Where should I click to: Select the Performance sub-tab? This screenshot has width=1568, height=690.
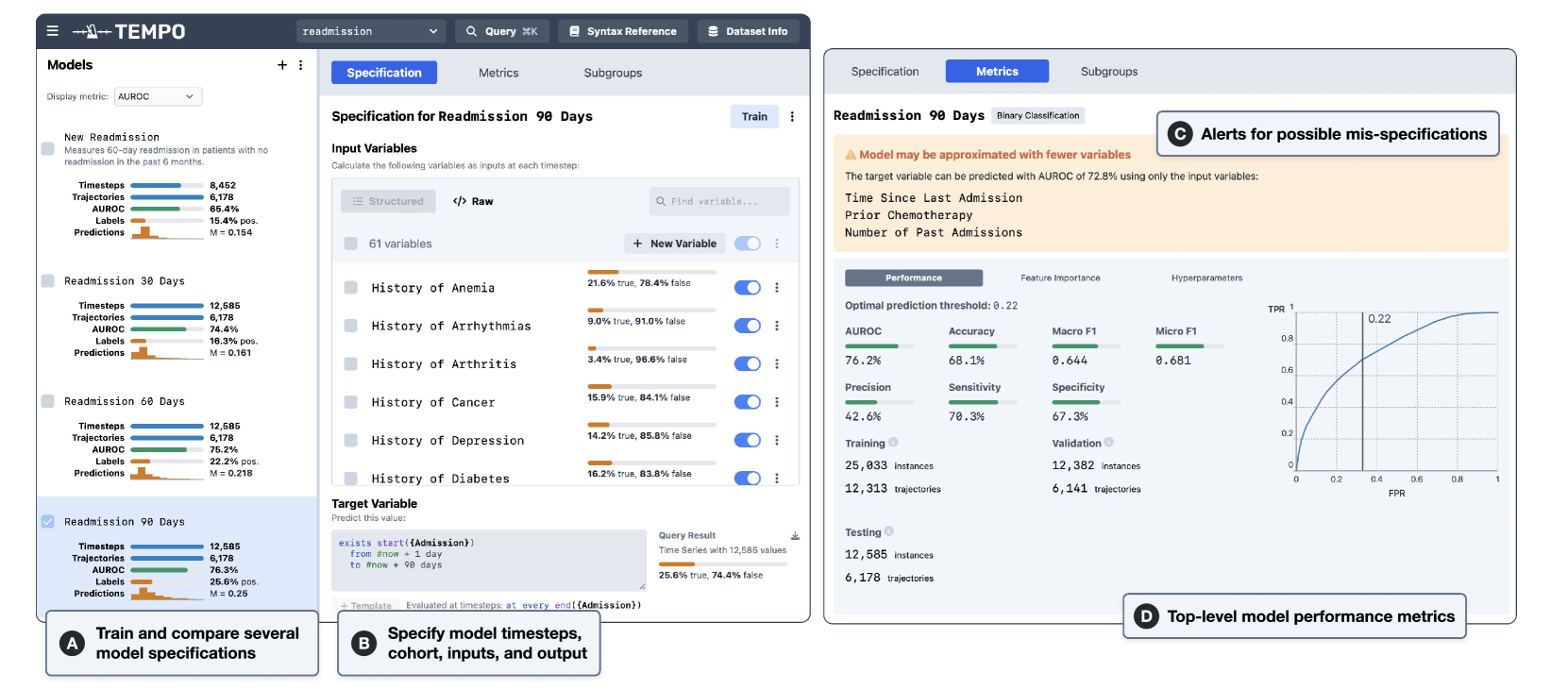[x=914, y=278]
